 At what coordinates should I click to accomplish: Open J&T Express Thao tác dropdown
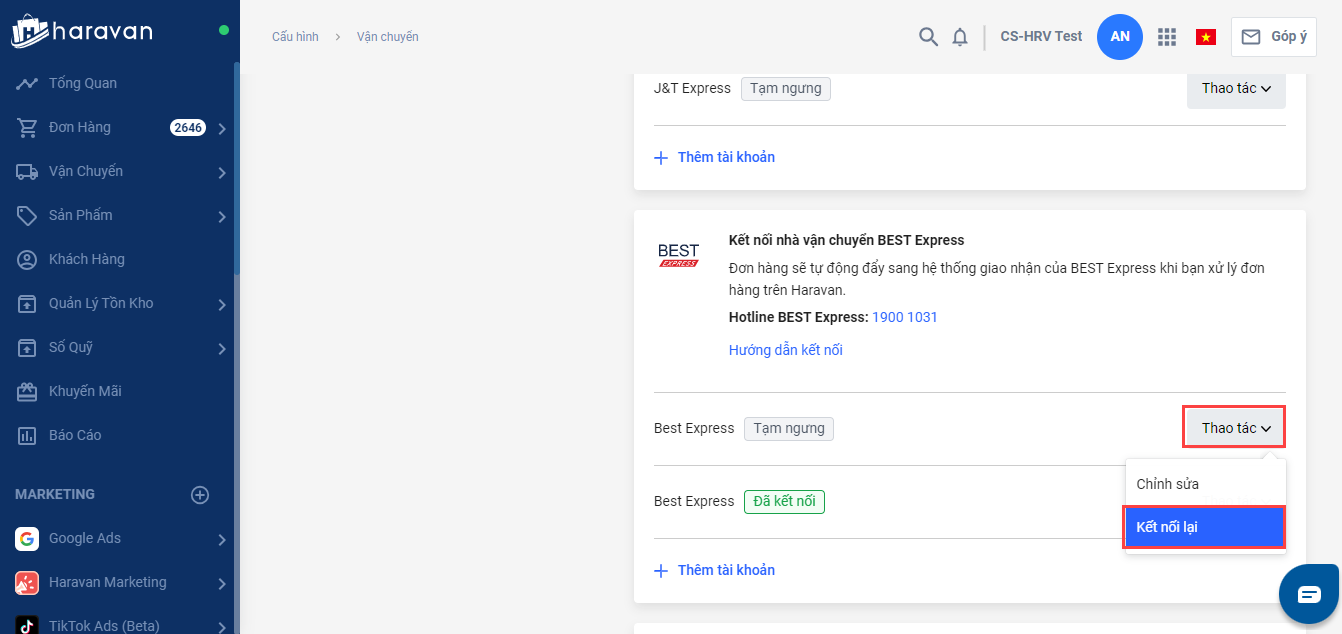(1235, 88)
